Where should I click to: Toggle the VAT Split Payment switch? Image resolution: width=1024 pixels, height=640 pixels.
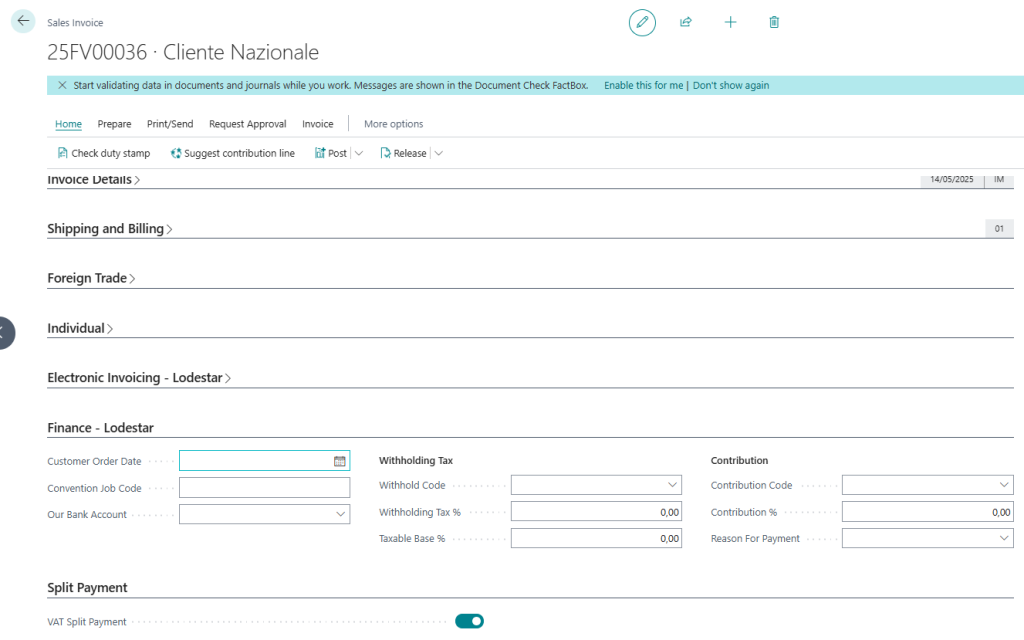pyautogui.click(x=469, y=621)
